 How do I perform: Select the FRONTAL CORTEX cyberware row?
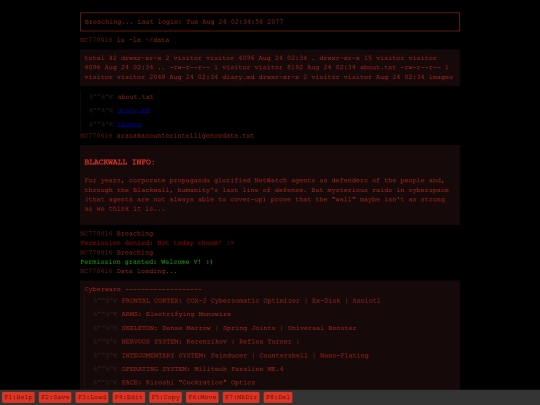[251, 301]
